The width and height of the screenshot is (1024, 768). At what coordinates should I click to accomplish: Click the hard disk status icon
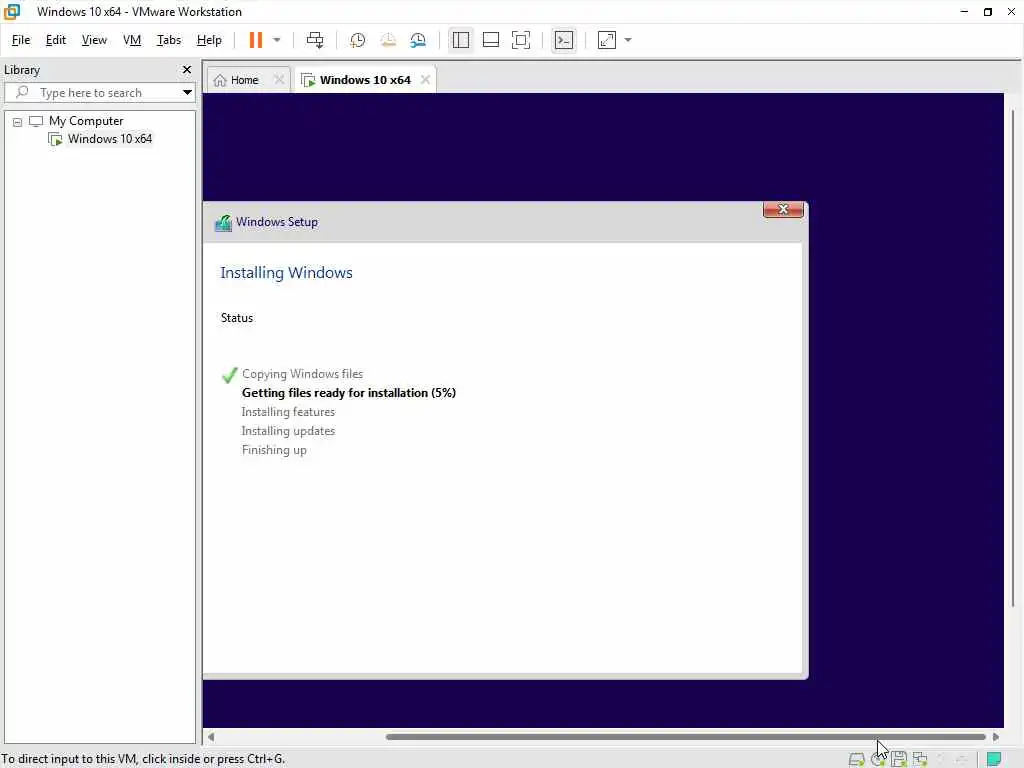(857, 759)
